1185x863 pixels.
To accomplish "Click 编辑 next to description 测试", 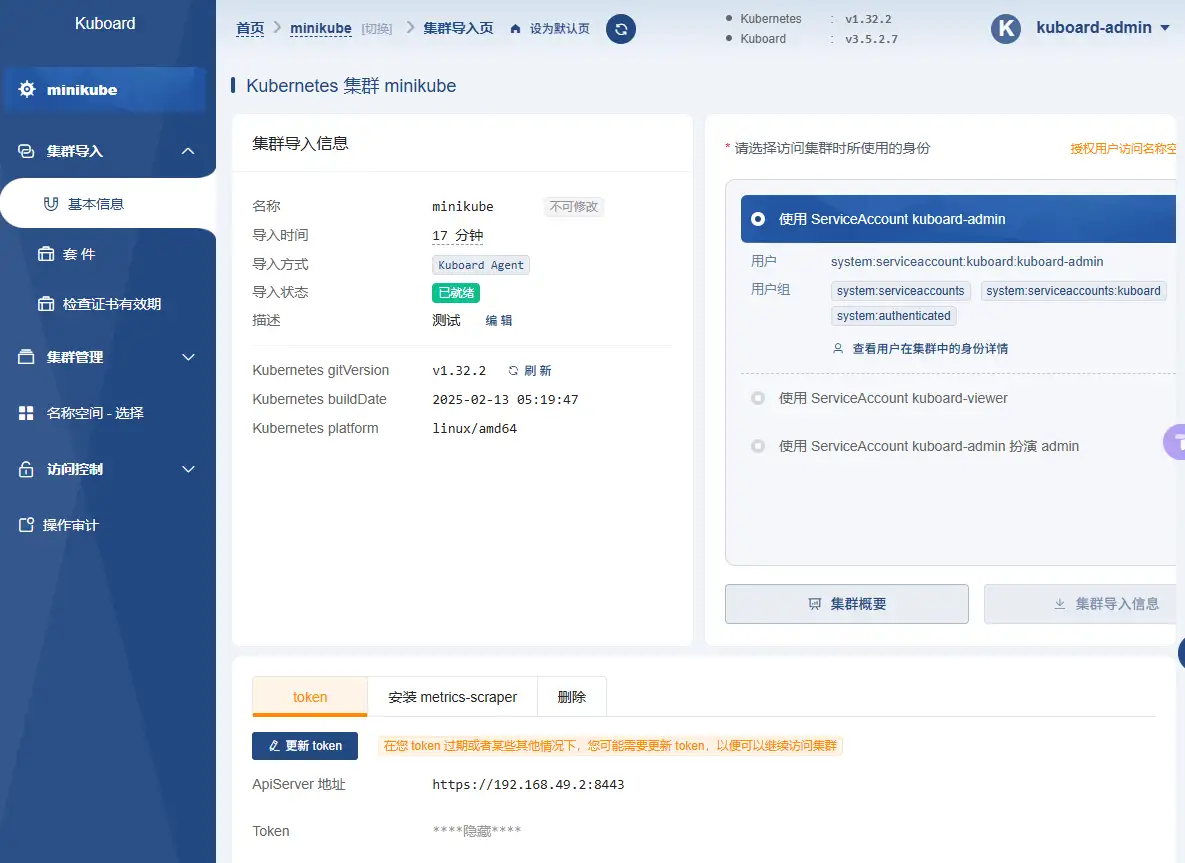I will coord(498,320).
